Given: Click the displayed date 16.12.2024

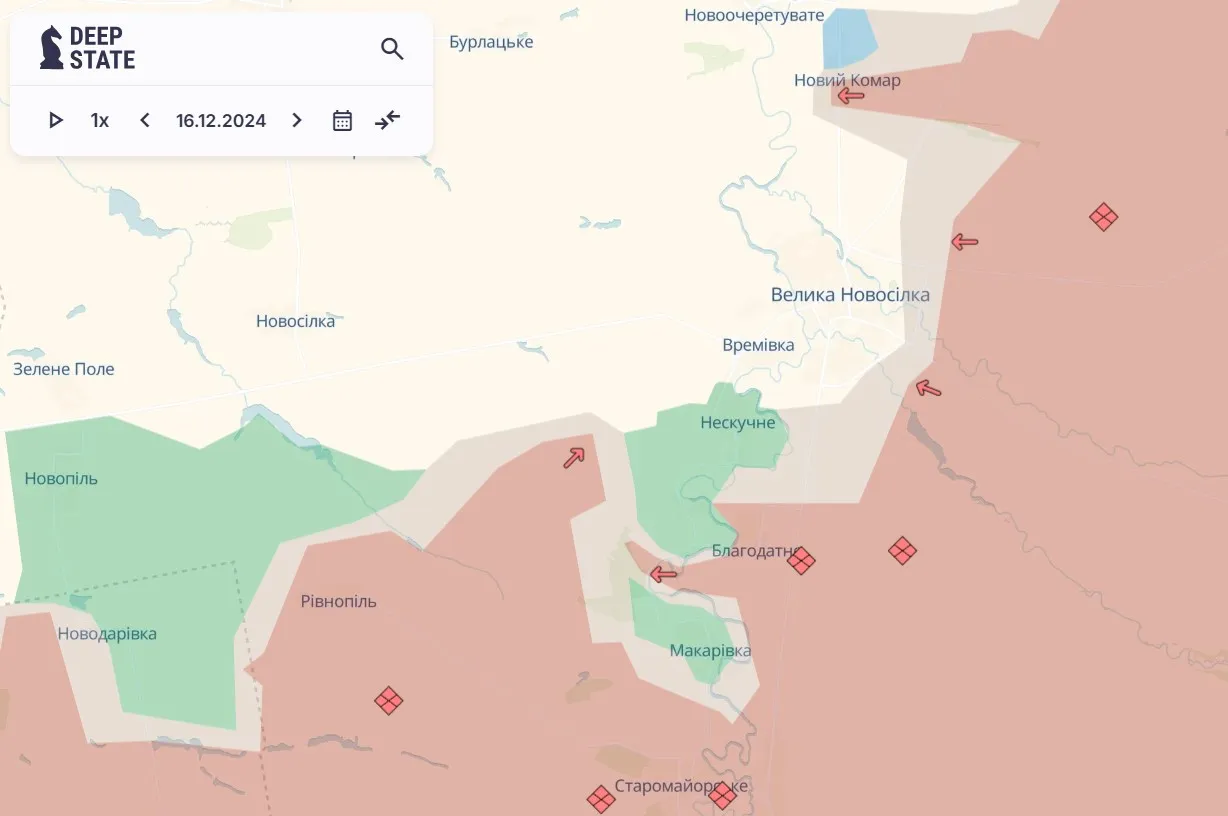Looking at the screenshot, I should click(220, 120).
